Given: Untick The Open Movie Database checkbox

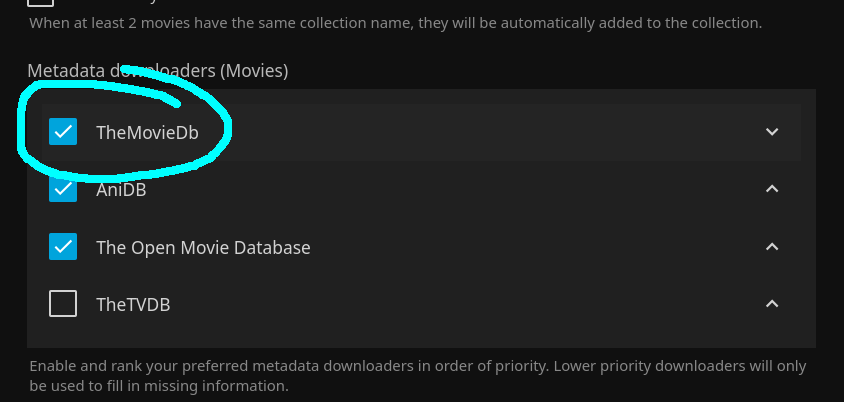Looking at the screenshot, I should (x=63, y=246).
